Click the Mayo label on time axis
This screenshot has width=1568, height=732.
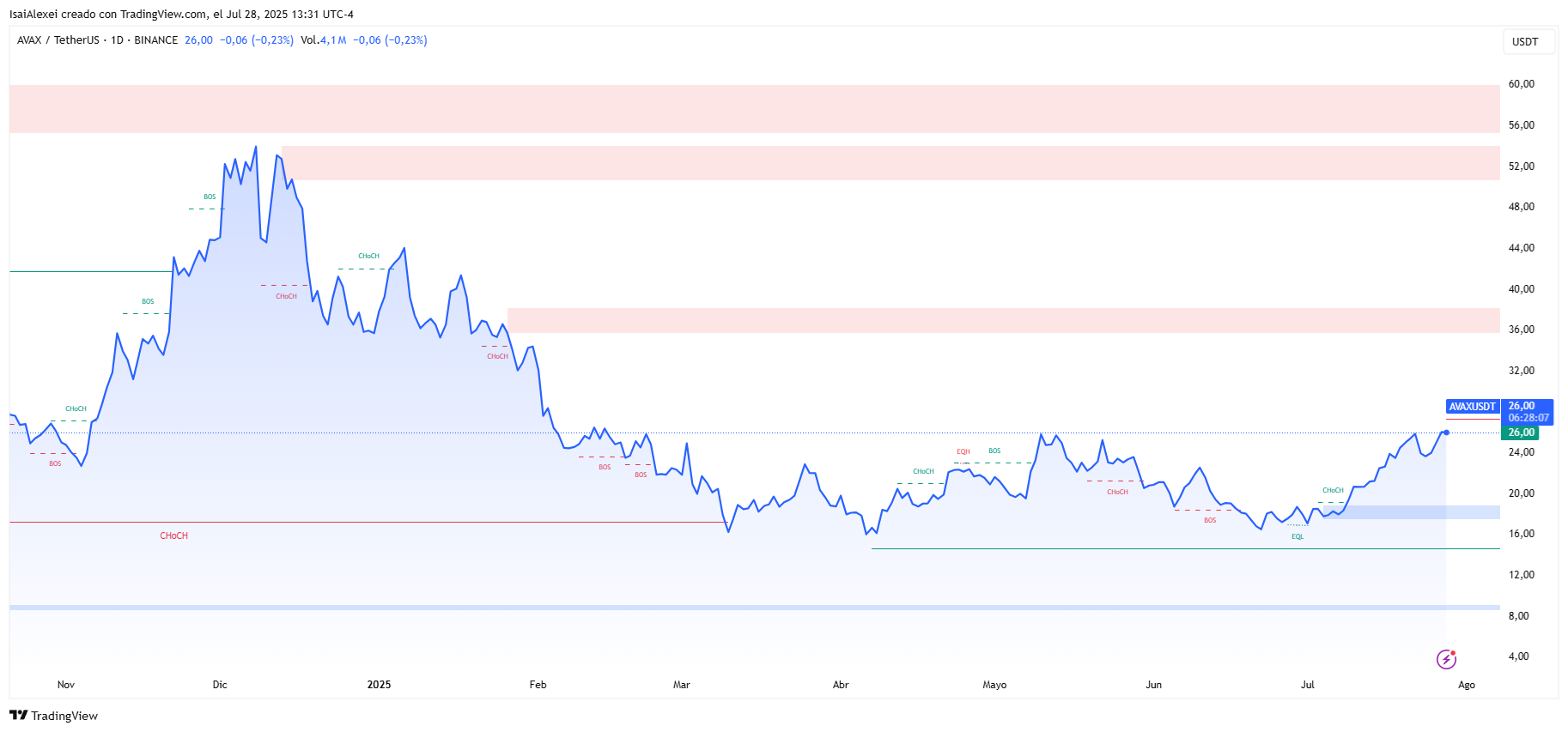point(994,685)
